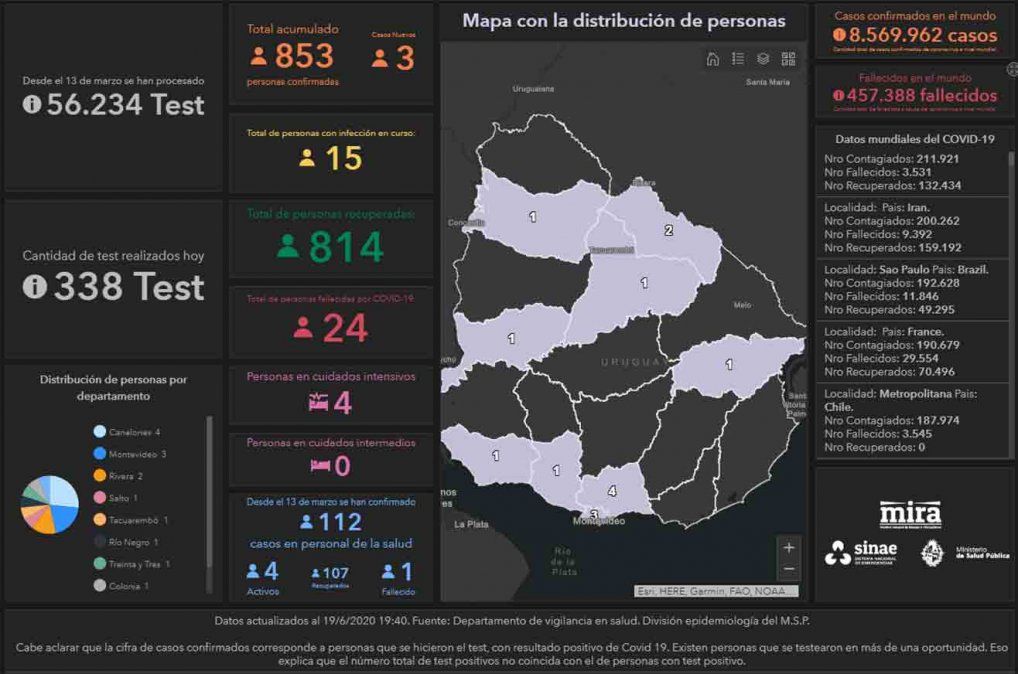Toggle Canelones legend entry in pie chart
1018x674 pixels.
tap(127, 432)
